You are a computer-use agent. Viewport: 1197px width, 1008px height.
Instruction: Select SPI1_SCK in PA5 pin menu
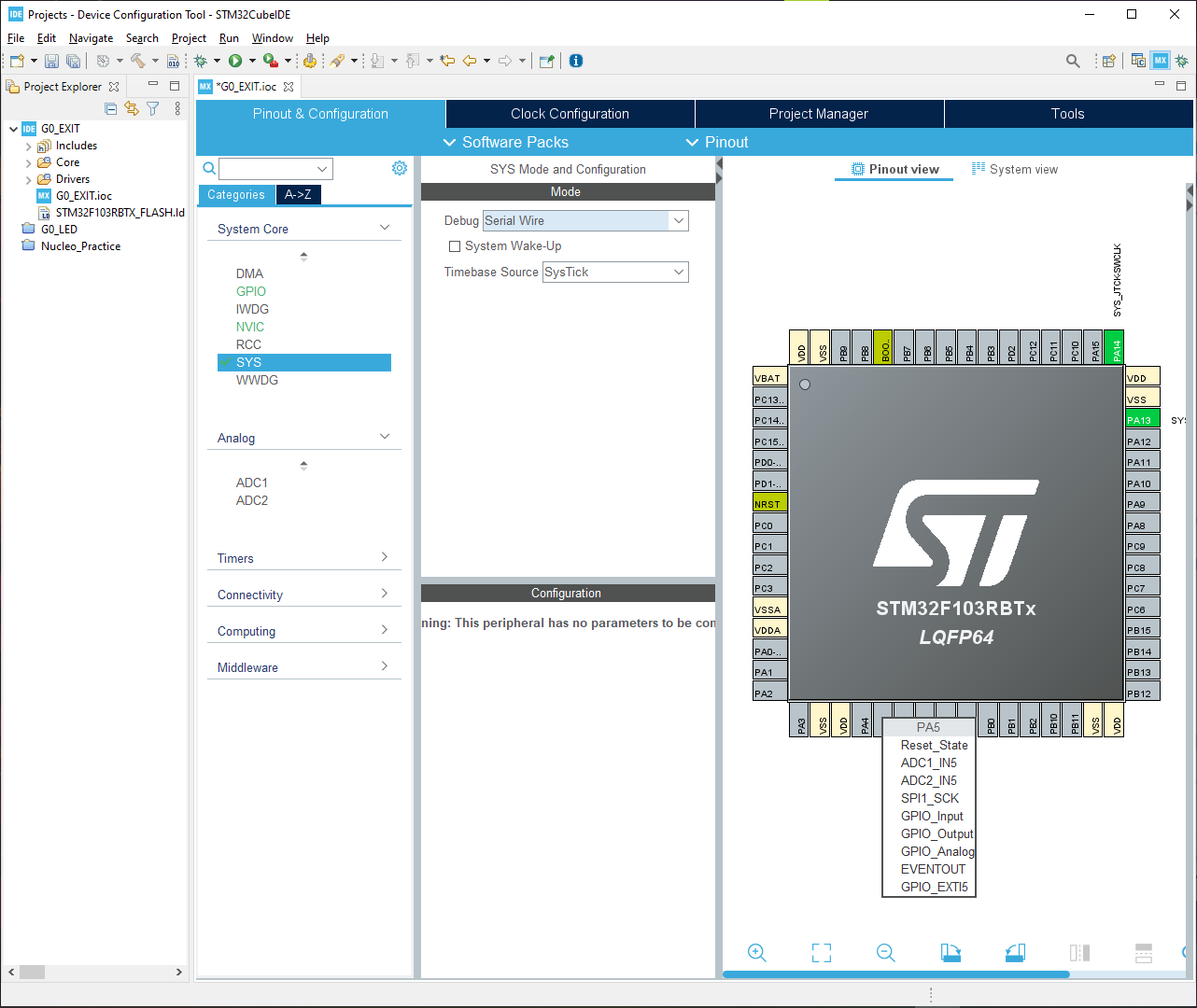[x=930, y=798]
